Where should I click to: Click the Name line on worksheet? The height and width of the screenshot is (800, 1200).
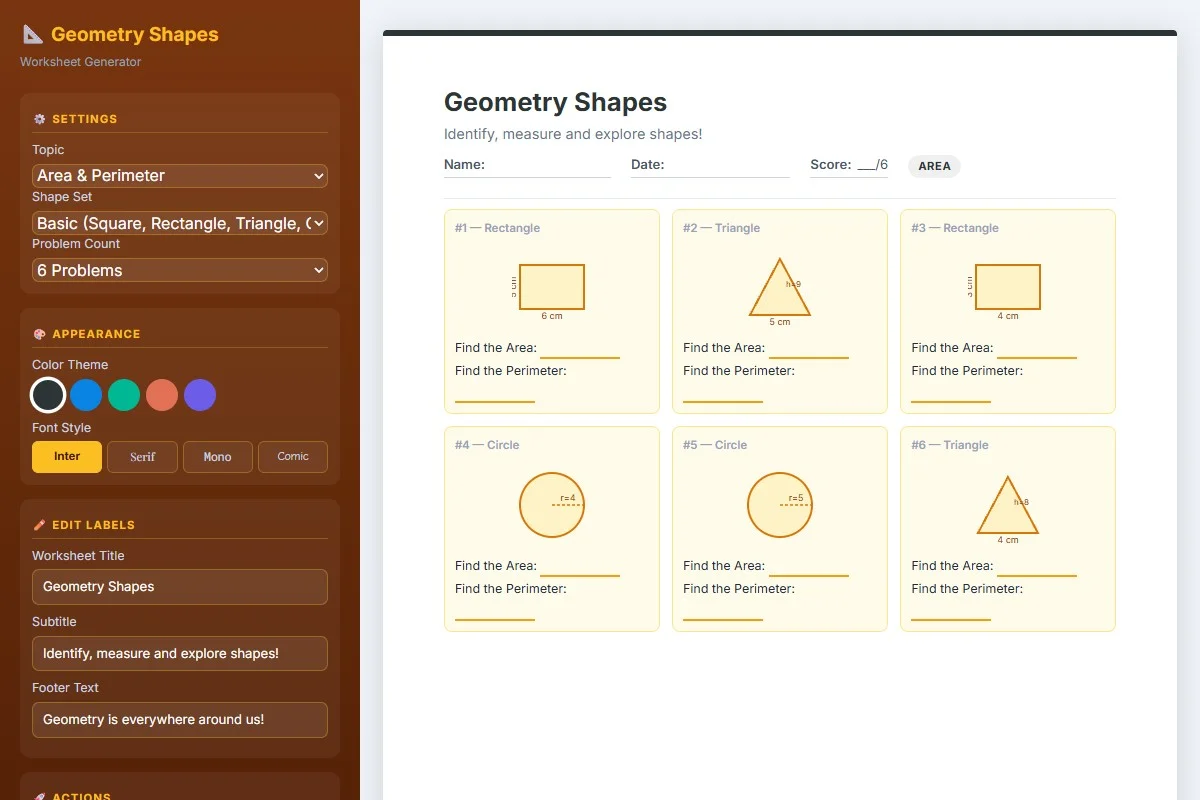[x=527, y=165]
